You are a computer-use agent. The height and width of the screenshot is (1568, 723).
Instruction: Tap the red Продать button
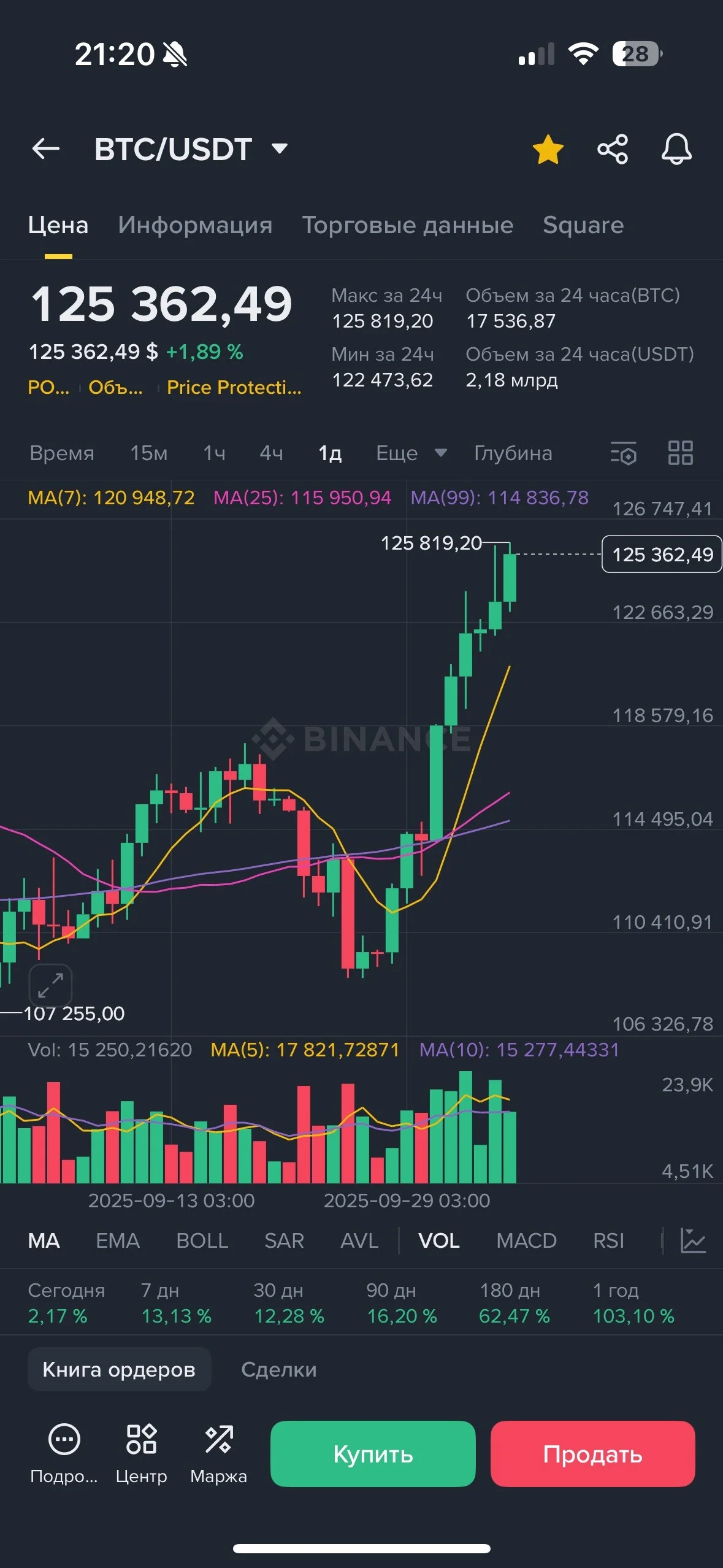pos(592,1453)
